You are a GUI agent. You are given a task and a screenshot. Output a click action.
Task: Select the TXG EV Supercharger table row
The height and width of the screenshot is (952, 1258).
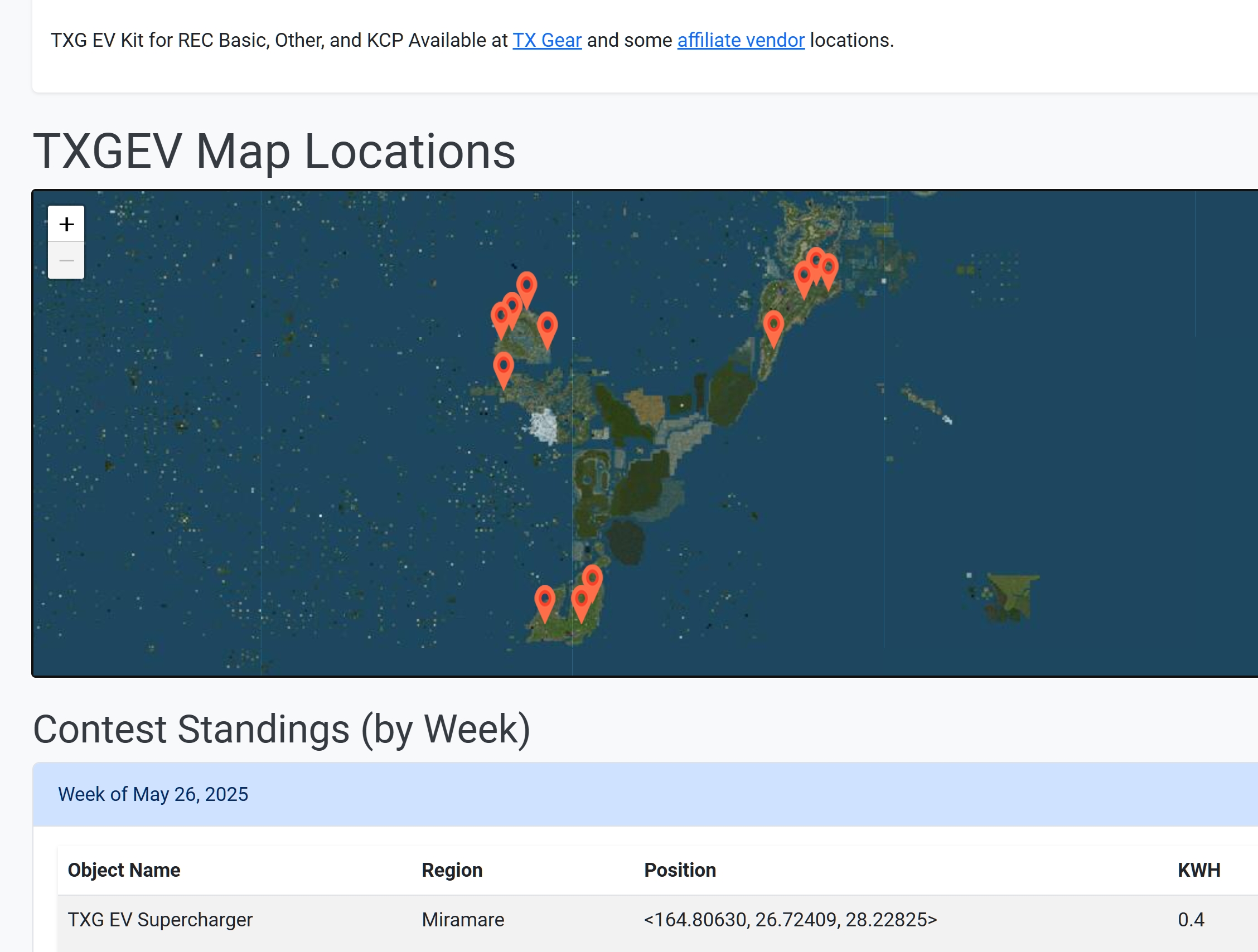(160, 919)
